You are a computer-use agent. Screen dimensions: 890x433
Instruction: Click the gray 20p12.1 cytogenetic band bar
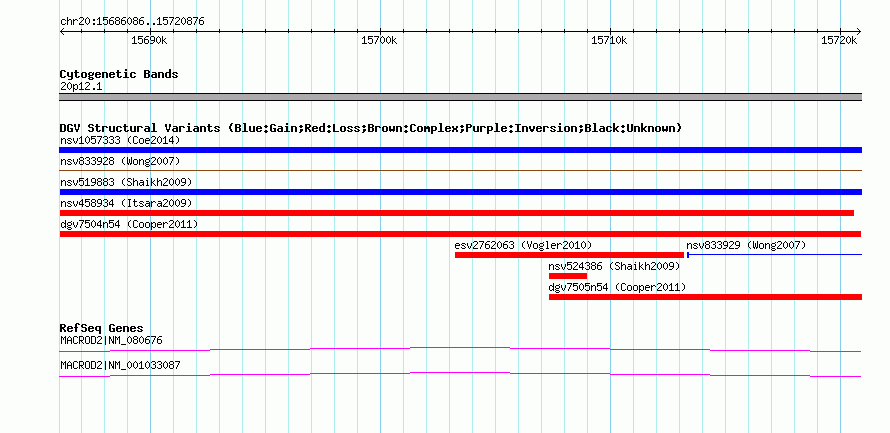[460, 97]
